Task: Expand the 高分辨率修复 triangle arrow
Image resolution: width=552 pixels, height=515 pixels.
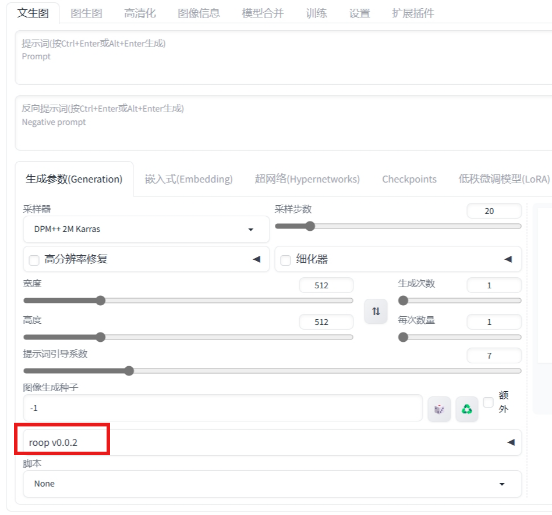Action: [x=256, y=259]
